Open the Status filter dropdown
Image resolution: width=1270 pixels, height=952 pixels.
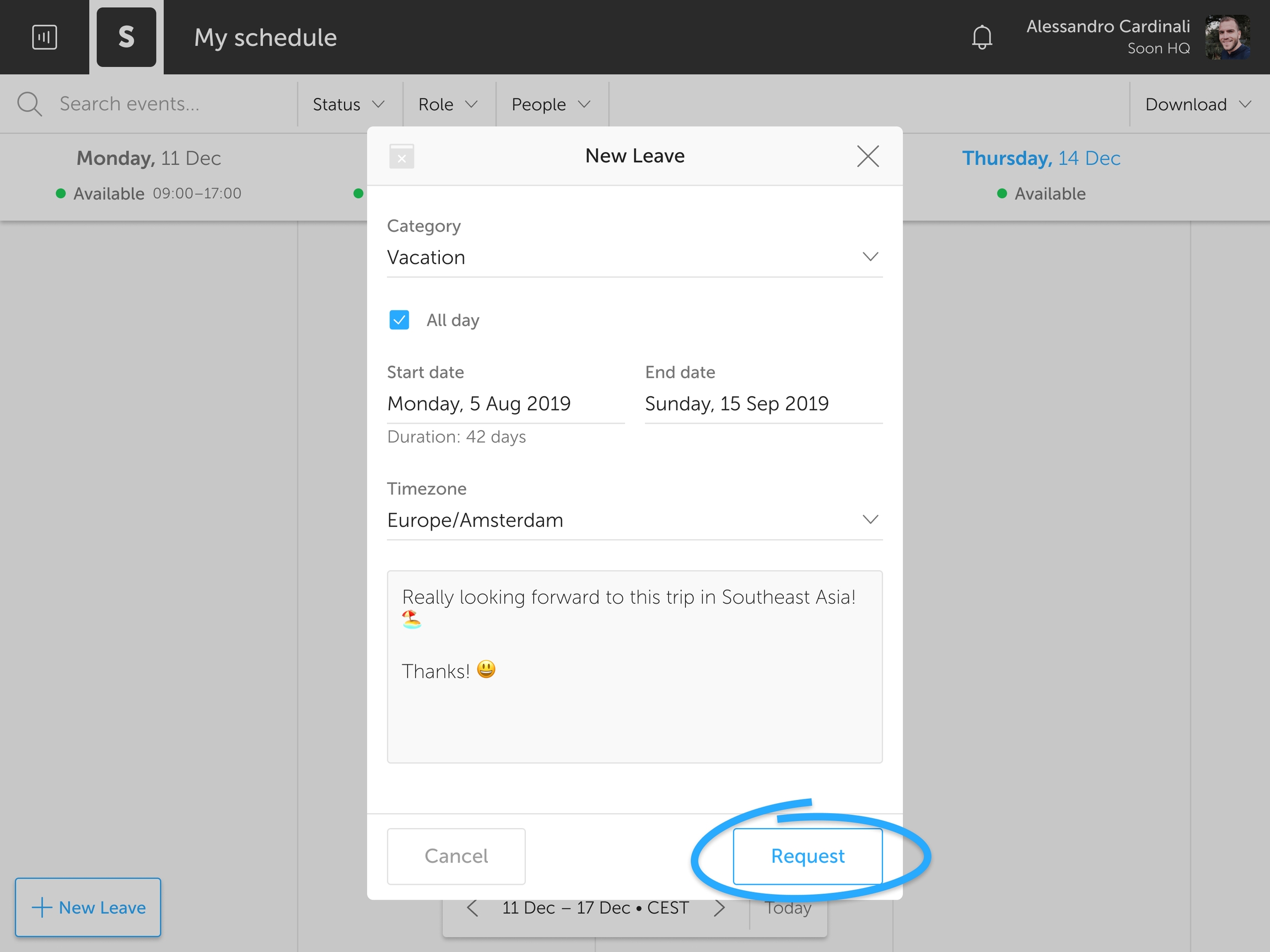[348, 105]
